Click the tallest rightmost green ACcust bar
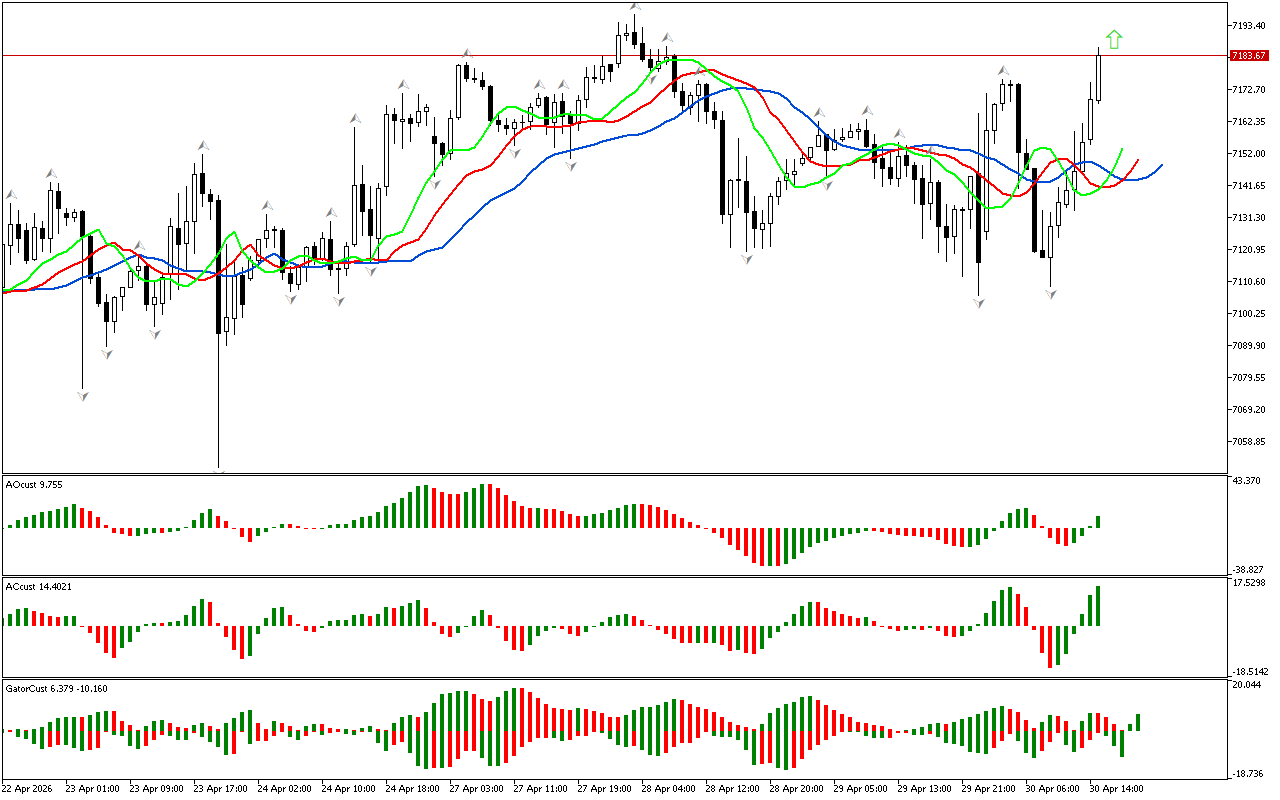The width and height of the screenshot is (1280, 800). (1098, 606)
